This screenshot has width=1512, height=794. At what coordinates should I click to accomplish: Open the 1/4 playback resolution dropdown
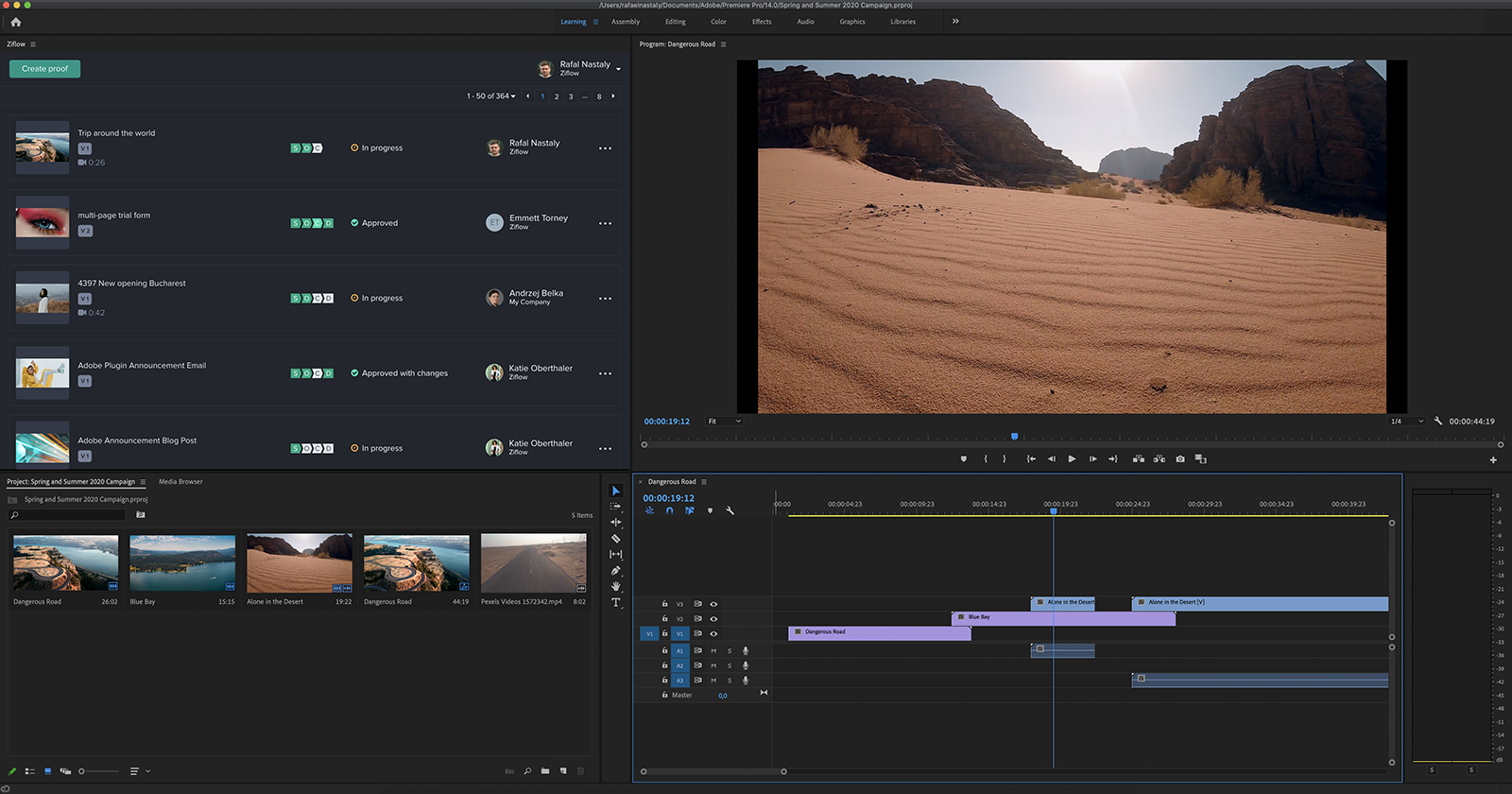pyautogui.click(x=1406, y=422)
